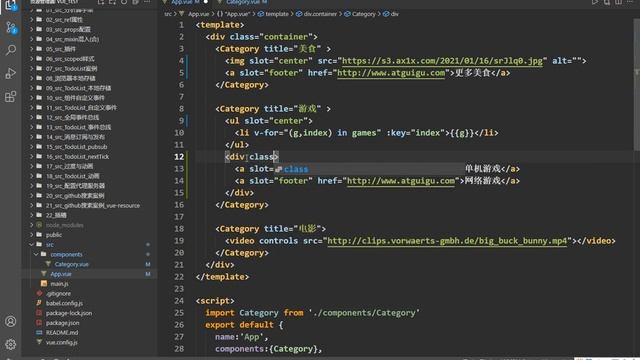The image size is (640, 360).
Task: Expand the node_modules folder
Action: pos(31,225)
